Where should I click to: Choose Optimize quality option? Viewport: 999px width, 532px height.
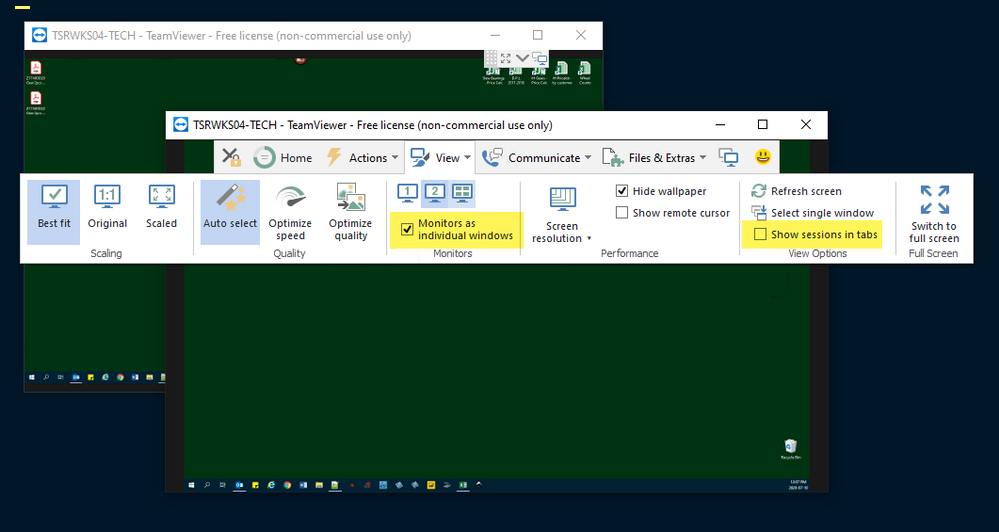coord(350,210)
